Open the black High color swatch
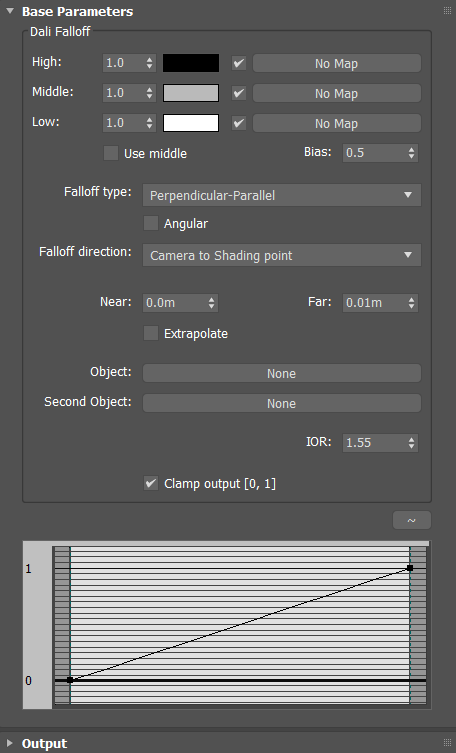The height and width of the screenshot is (753, 456). [x=191, y=63]
